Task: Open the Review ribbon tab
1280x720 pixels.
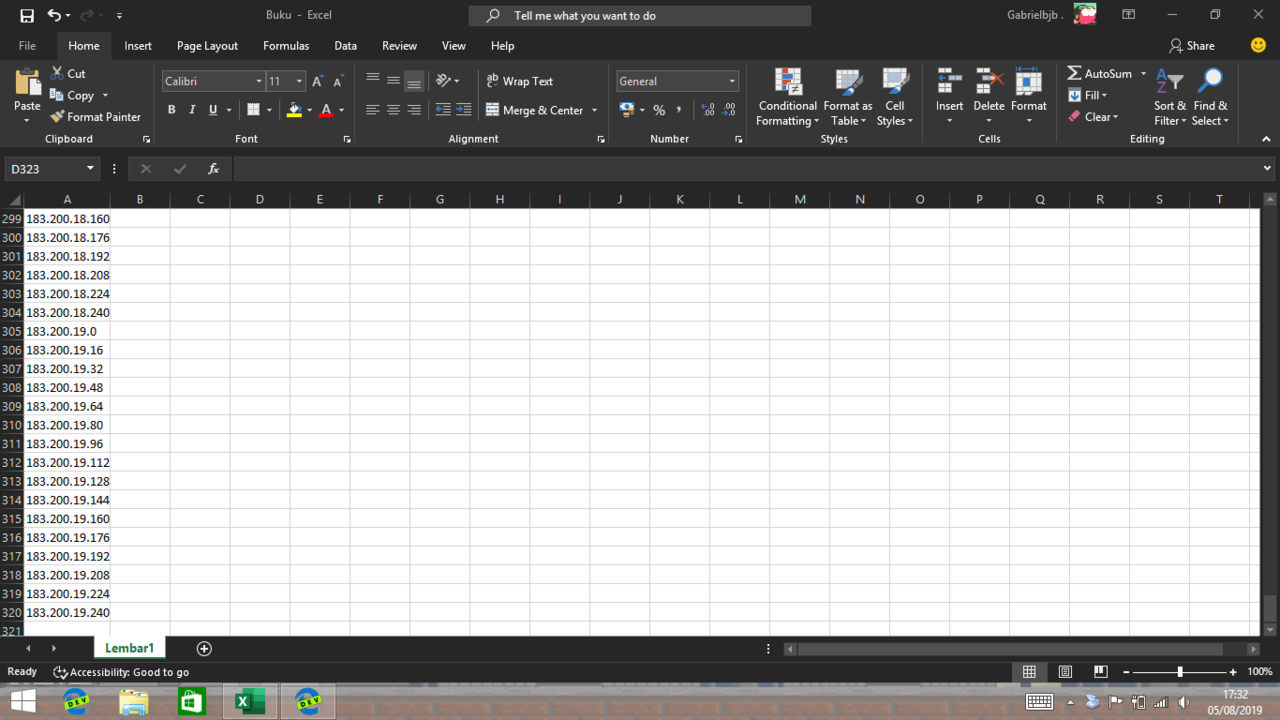Action: pos(399,45)
